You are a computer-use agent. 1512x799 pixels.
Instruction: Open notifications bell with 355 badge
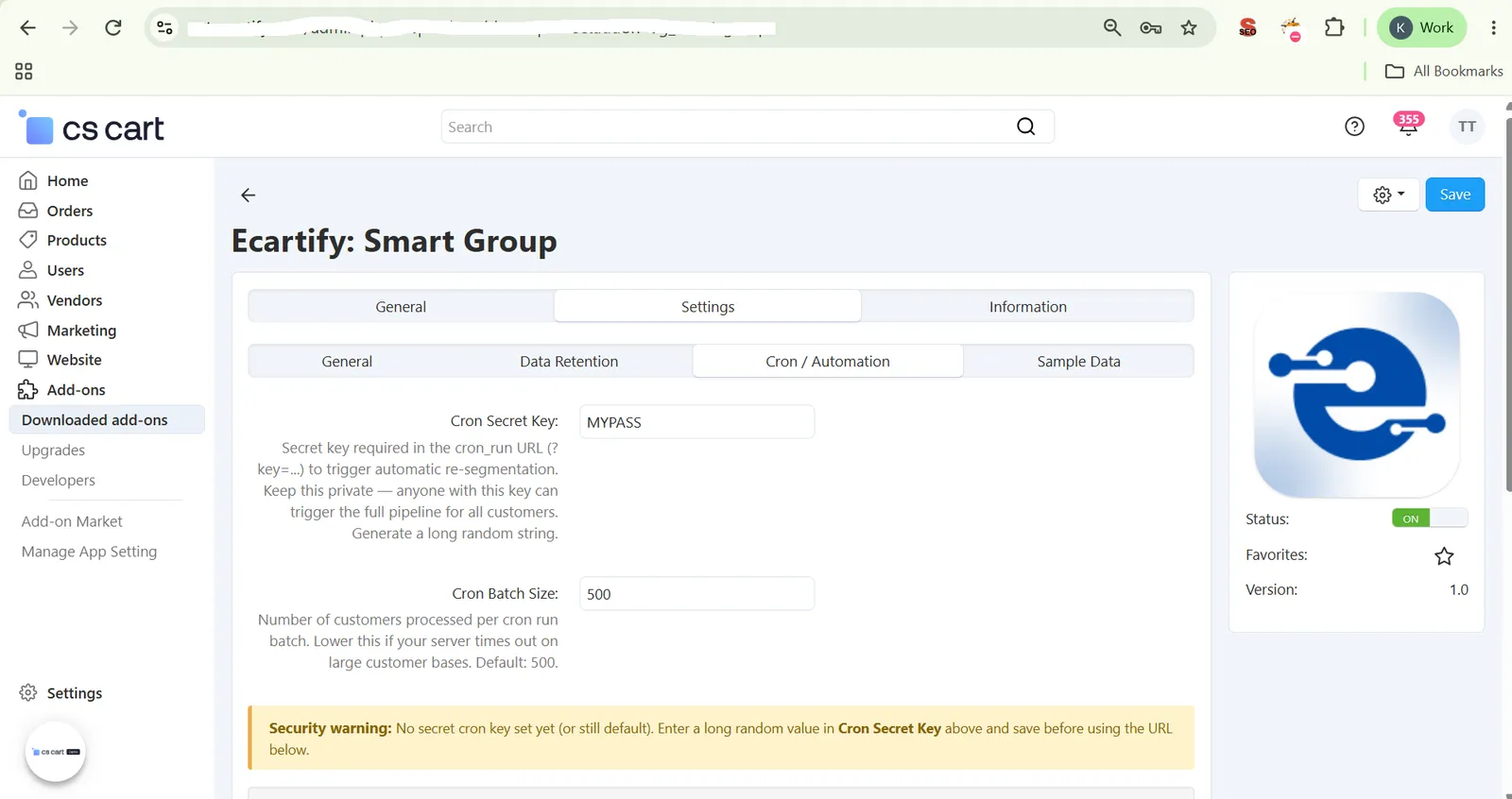pos(1408,125)
